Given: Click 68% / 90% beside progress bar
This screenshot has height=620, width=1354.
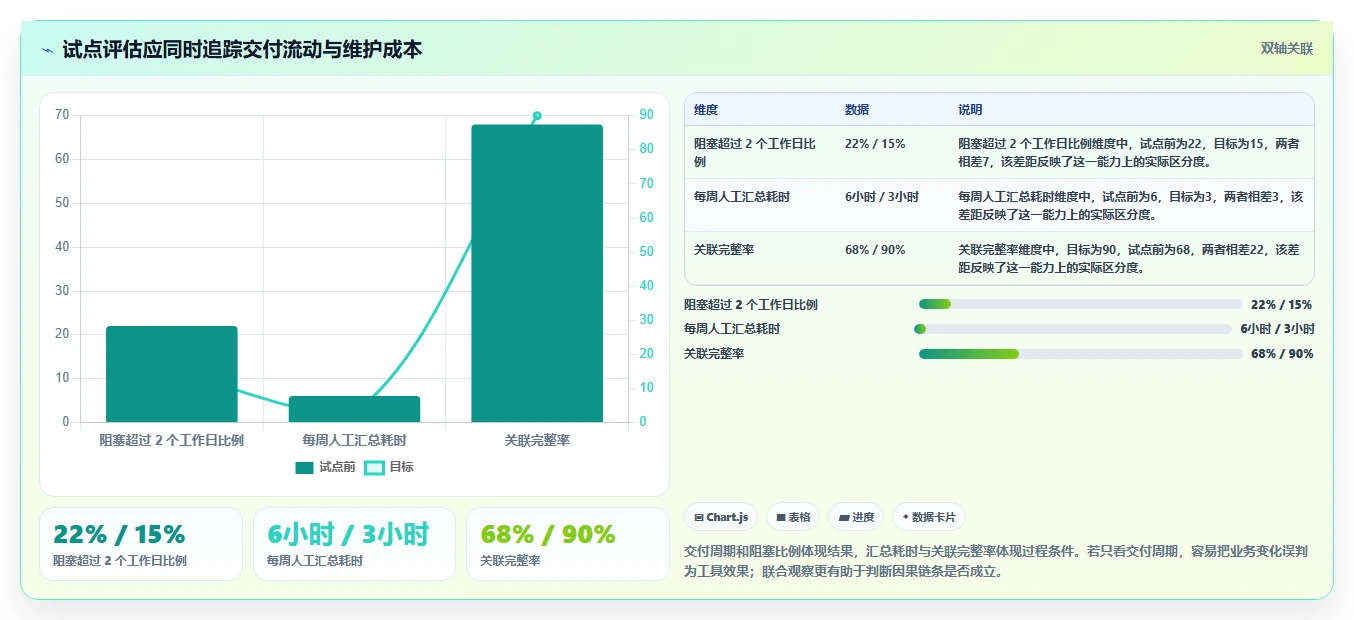Looking at the screenshot, I should point(1282,354).
